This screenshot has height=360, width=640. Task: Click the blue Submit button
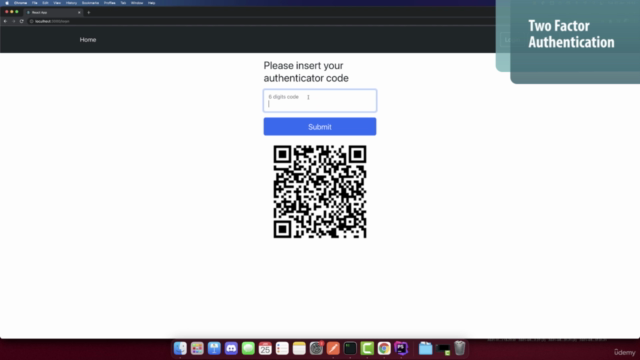click(x=320, y=127)
